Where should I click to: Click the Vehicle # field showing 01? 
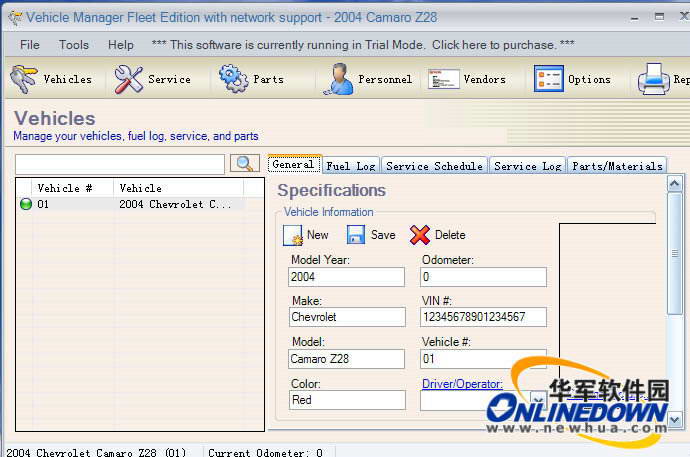click(x=483, y=359)
